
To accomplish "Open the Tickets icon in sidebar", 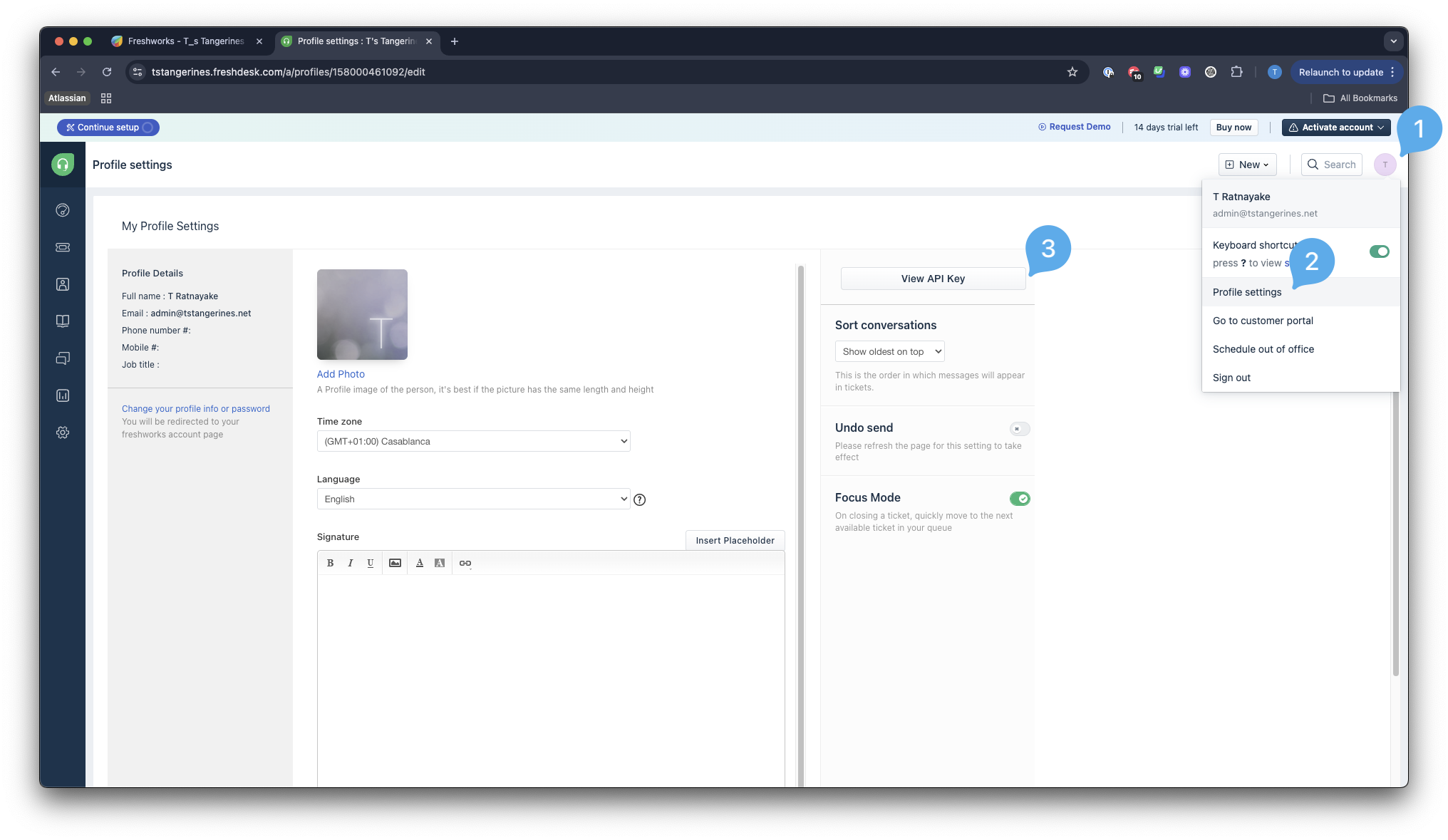I will [63, 247].
